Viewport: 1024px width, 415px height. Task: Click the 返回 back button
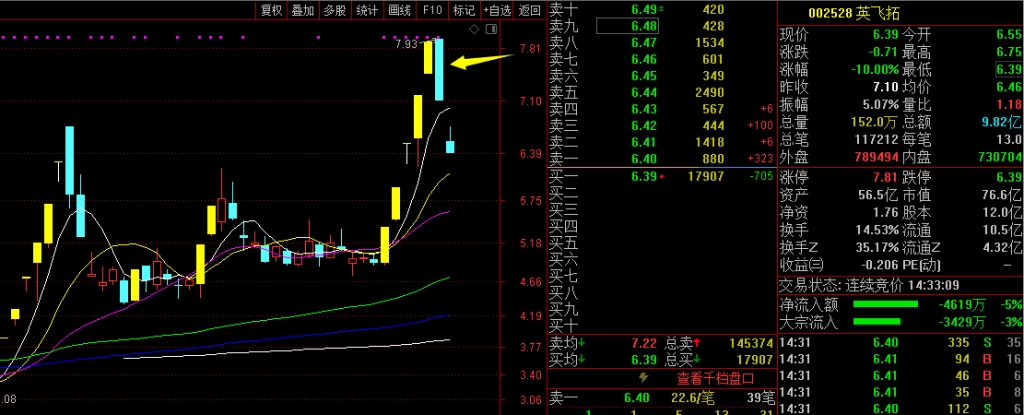pos(530,10)
